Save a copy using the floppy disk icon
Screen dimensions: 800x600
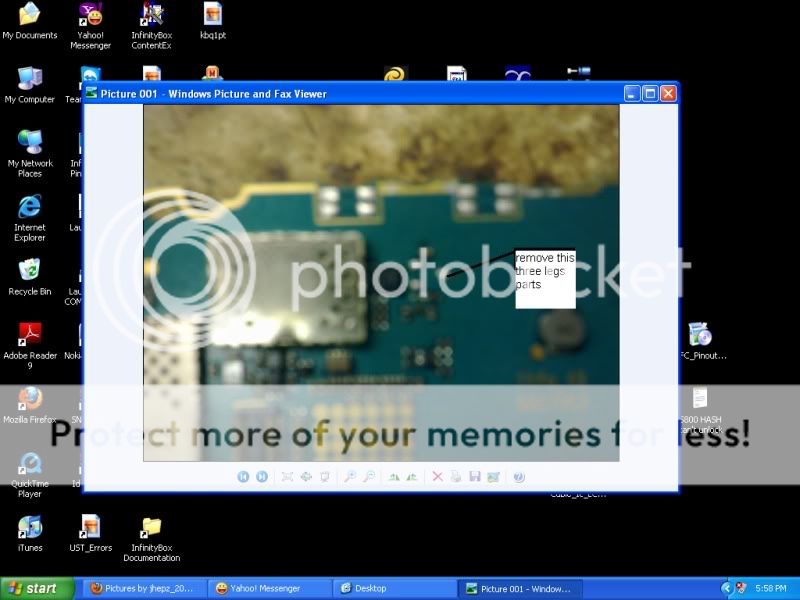click(x=474, y=477)
